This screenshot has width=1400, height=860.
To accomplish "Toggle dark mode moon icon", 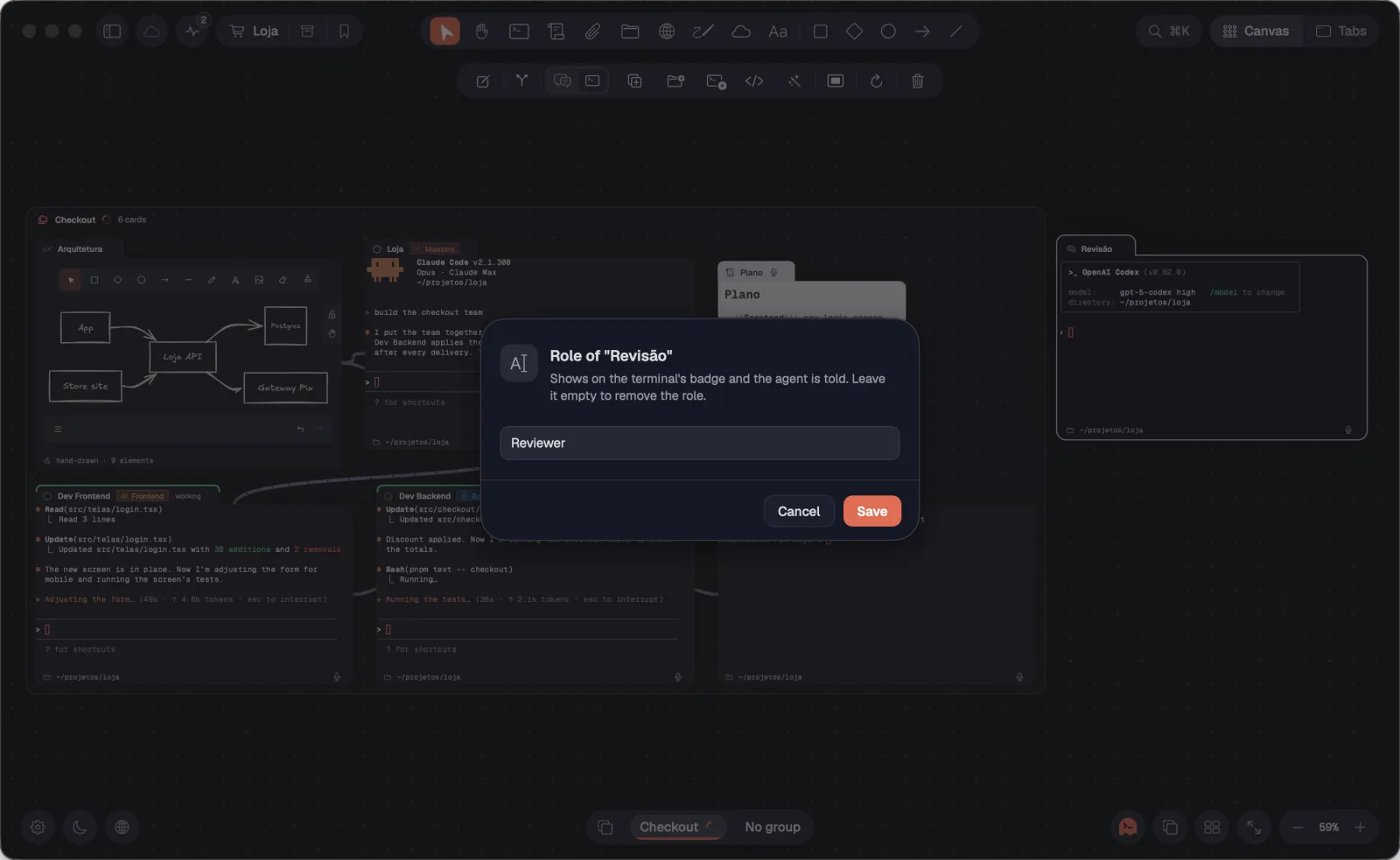I will click(80, 827).
